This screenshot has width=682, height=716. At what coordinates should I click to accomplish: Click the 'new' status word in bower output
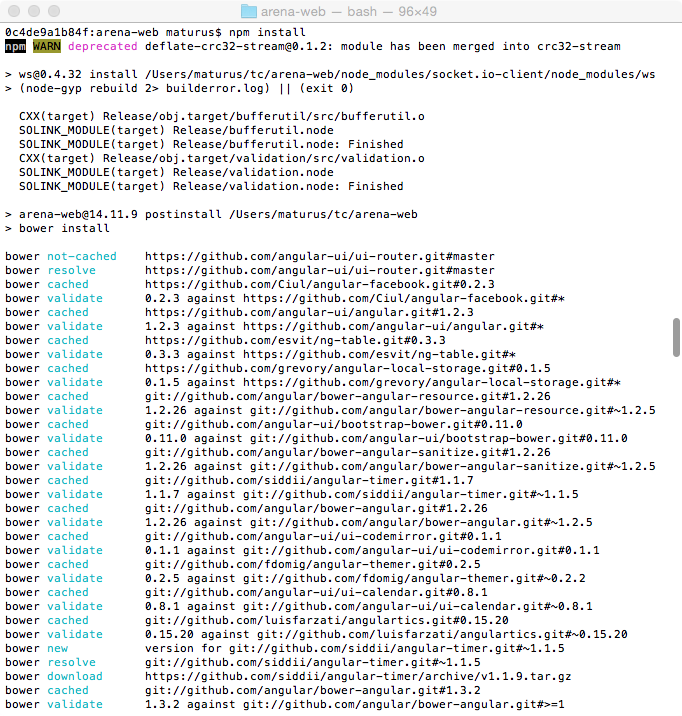click(x=57, y=648)
